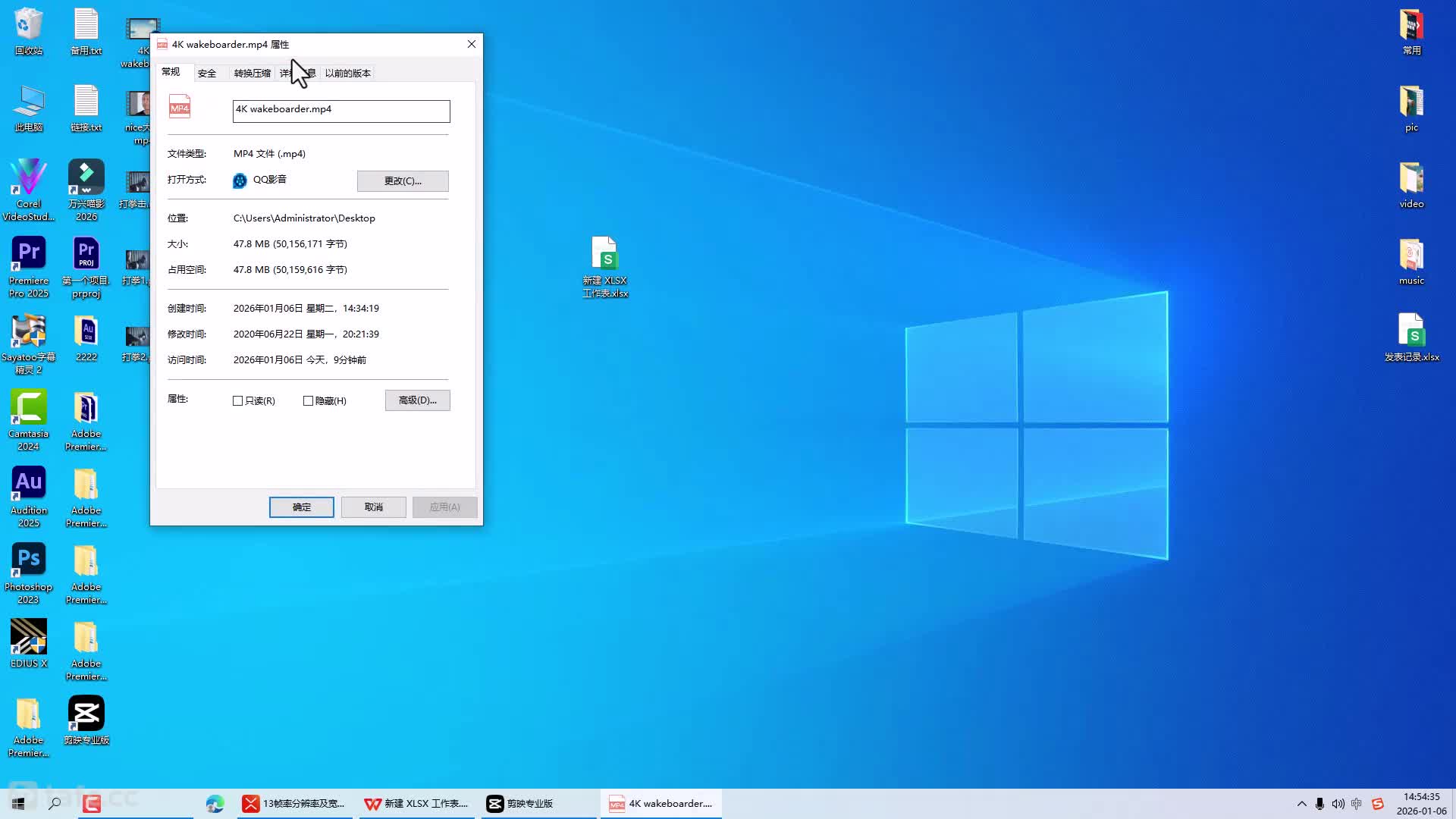1456x819 pixels.
Task: Open the EDIUS X desktop icon
Action: [29, 638]
